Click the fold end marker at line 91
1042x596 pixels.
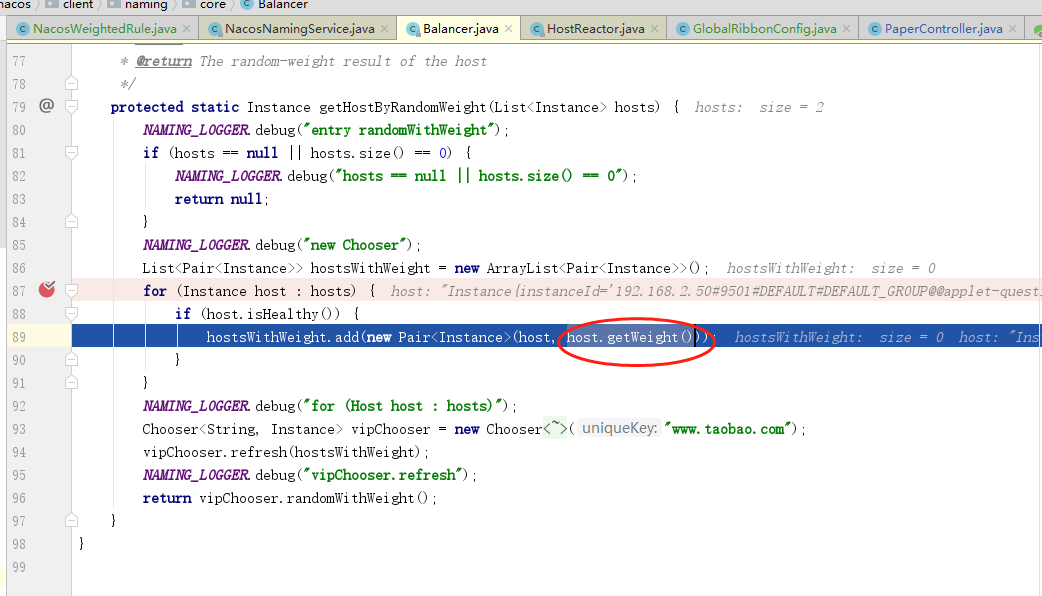click(72, 382)
